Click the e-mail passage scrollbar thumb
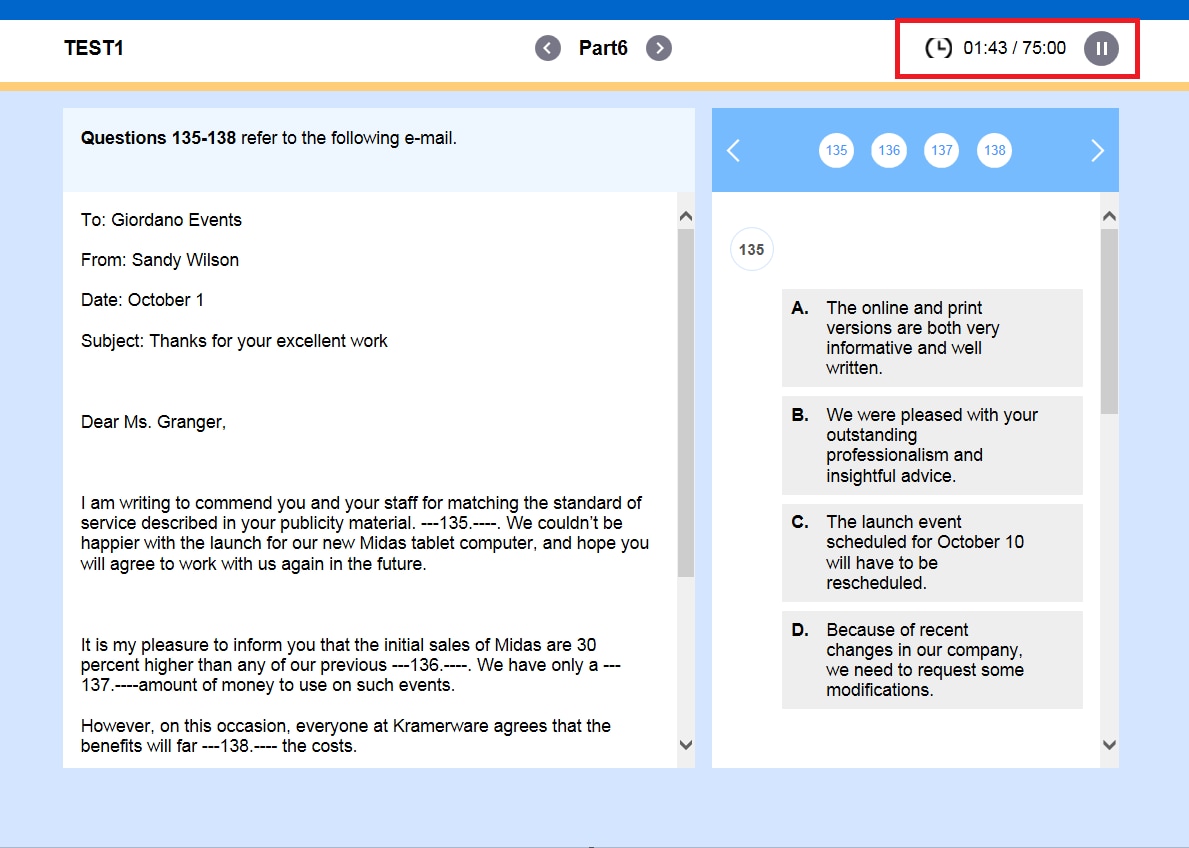This screenshot has height=848, width=1189. pyautogui.click(x=686, y=400)
